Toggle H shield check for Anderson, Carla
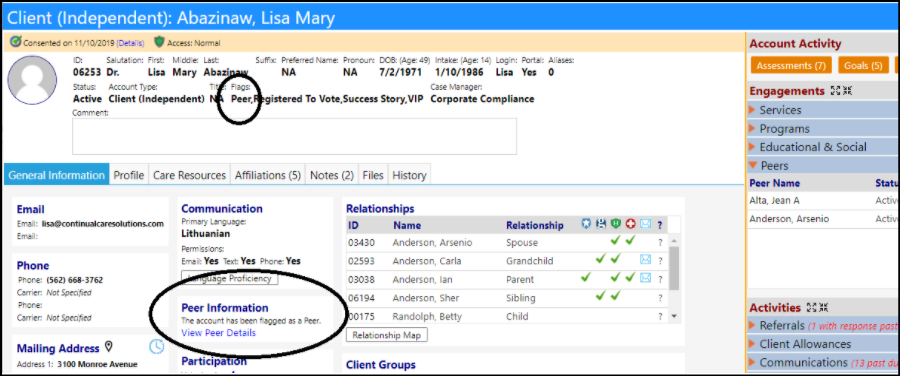900x376 pixels. 616,259
